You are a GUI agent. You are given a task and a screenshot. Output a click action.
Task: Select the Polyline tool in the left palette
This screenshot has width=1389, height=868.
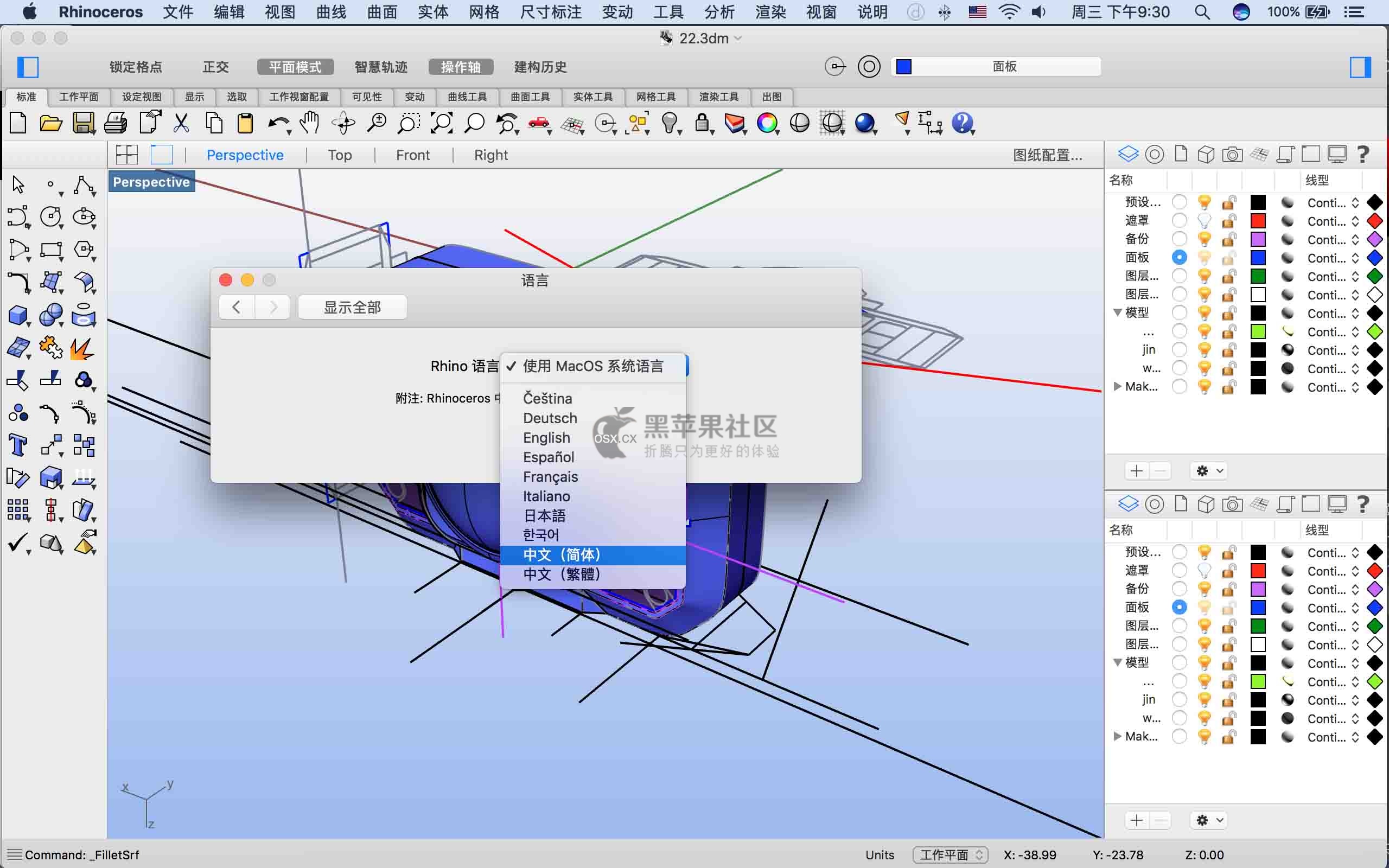84,185
